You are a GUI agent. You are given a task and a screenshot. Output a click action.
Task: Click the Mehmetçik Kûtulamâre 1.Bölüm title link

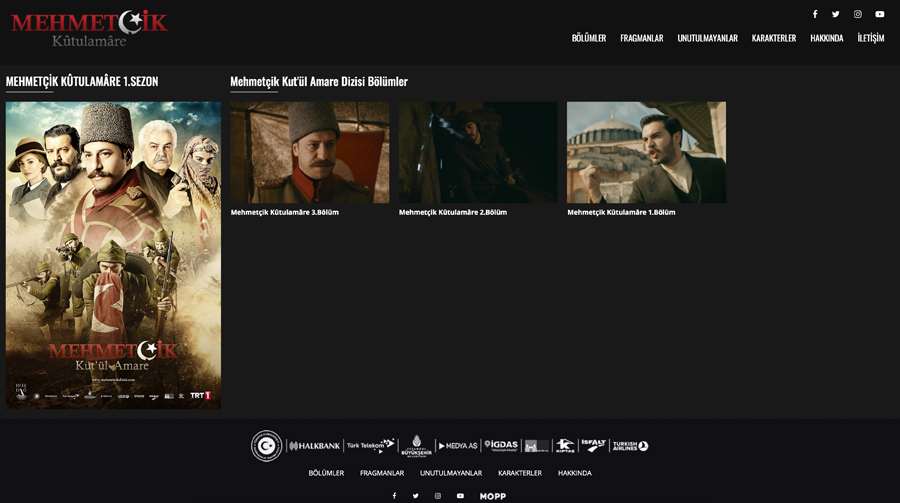coord(621,212)
